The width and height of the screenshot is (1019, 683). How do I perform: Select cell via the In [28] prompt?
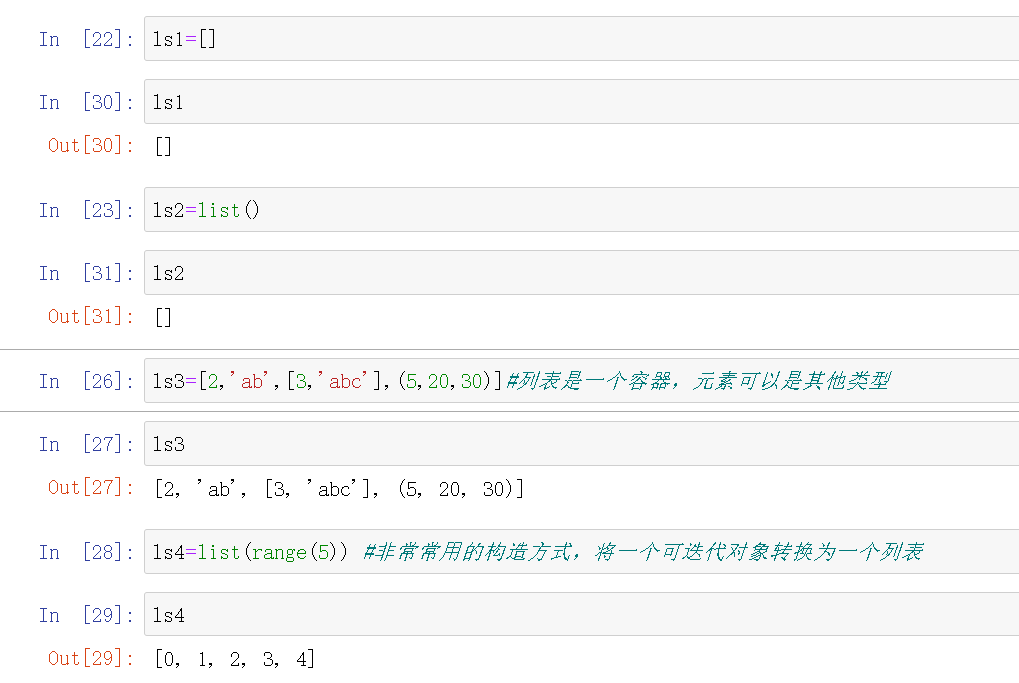(x=86, y=552)
